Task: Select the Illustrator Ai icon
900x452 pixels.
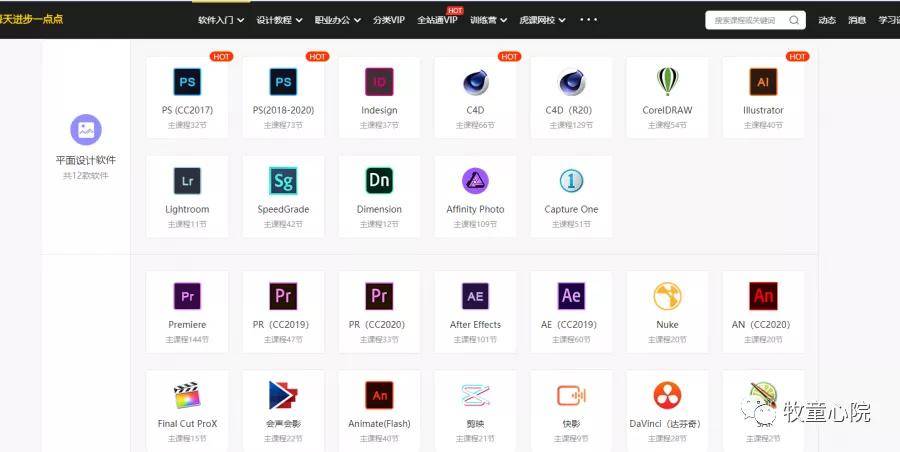Action: point(763,82)
